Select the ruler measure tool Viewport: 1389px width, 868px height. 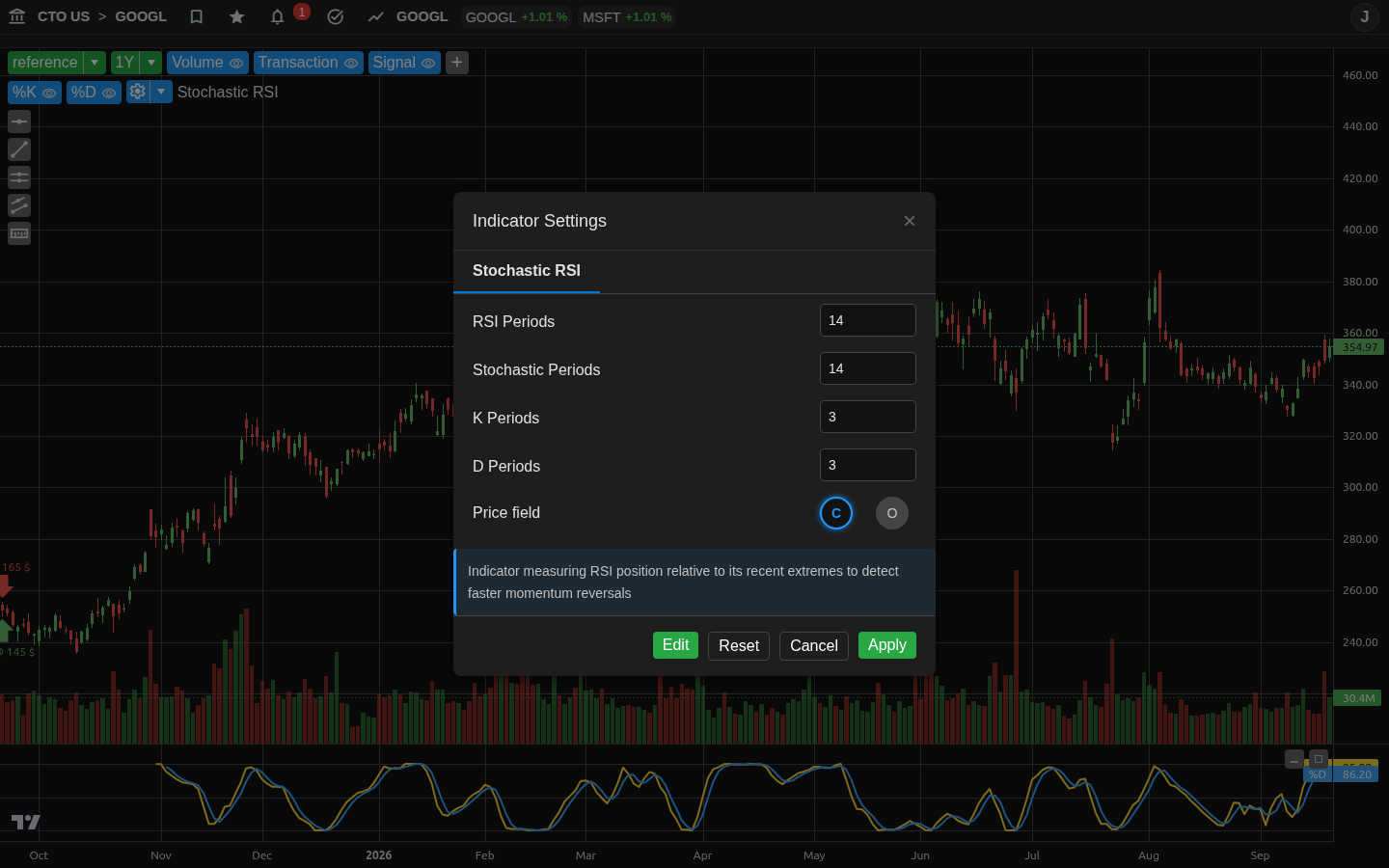[x=19, y=233]
